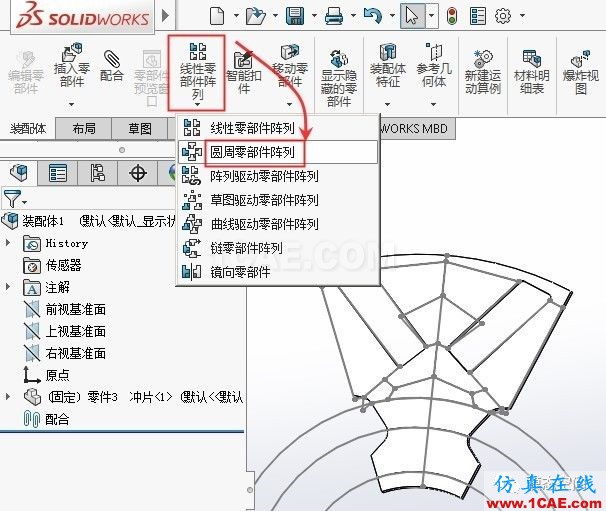Open the dropdown arrow beside Options gear
606x511 pixels.
point(522,16)
